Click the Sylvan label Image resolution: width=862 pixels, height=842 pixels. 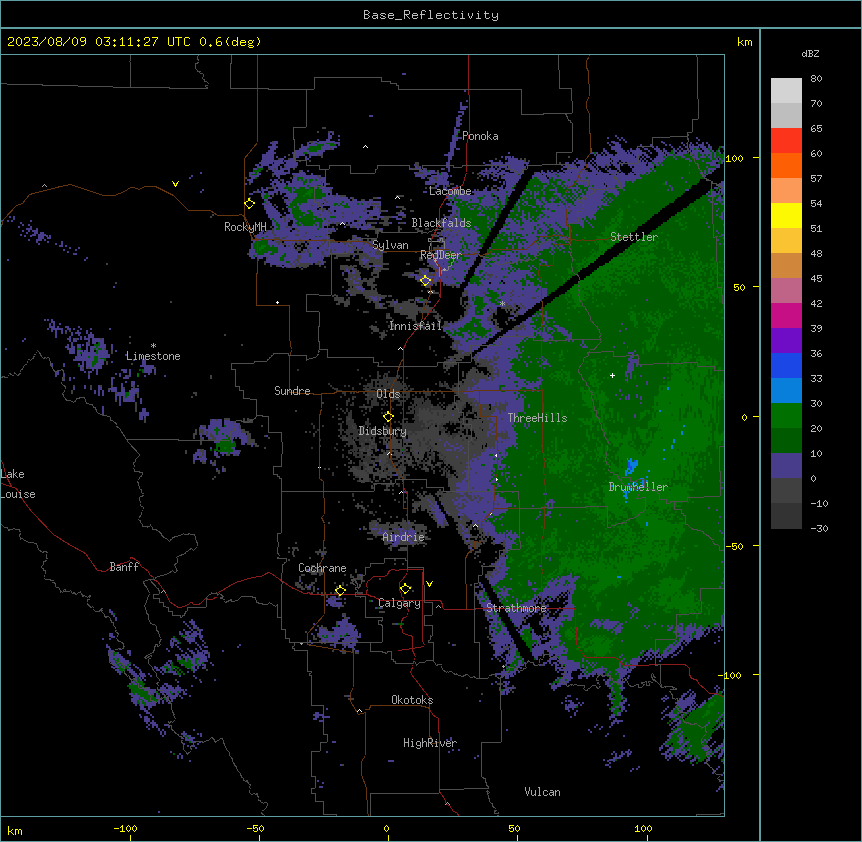390,245
